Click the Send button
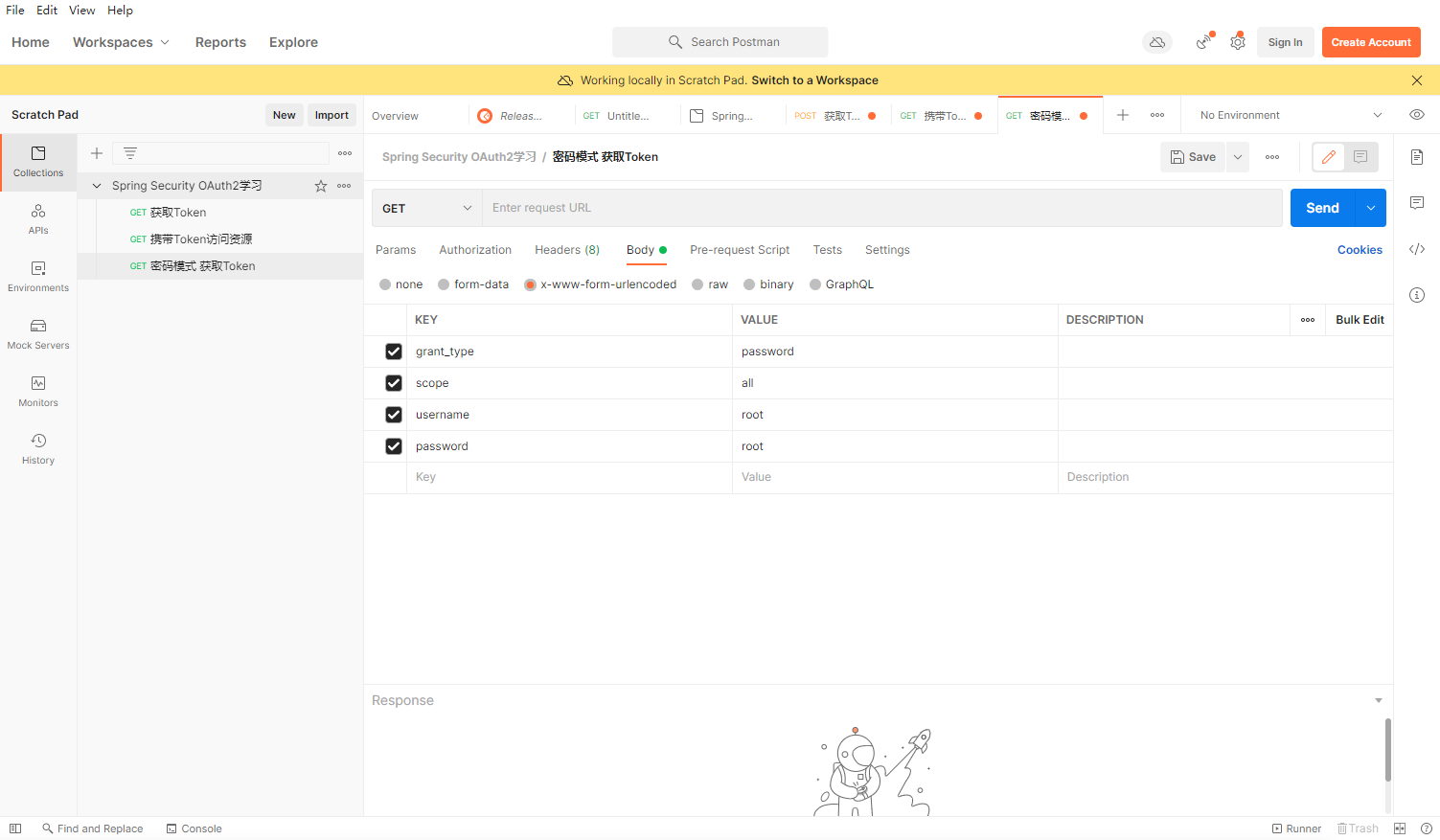Viewport: 1440px width, 840px height. [x=1322, y=208]
